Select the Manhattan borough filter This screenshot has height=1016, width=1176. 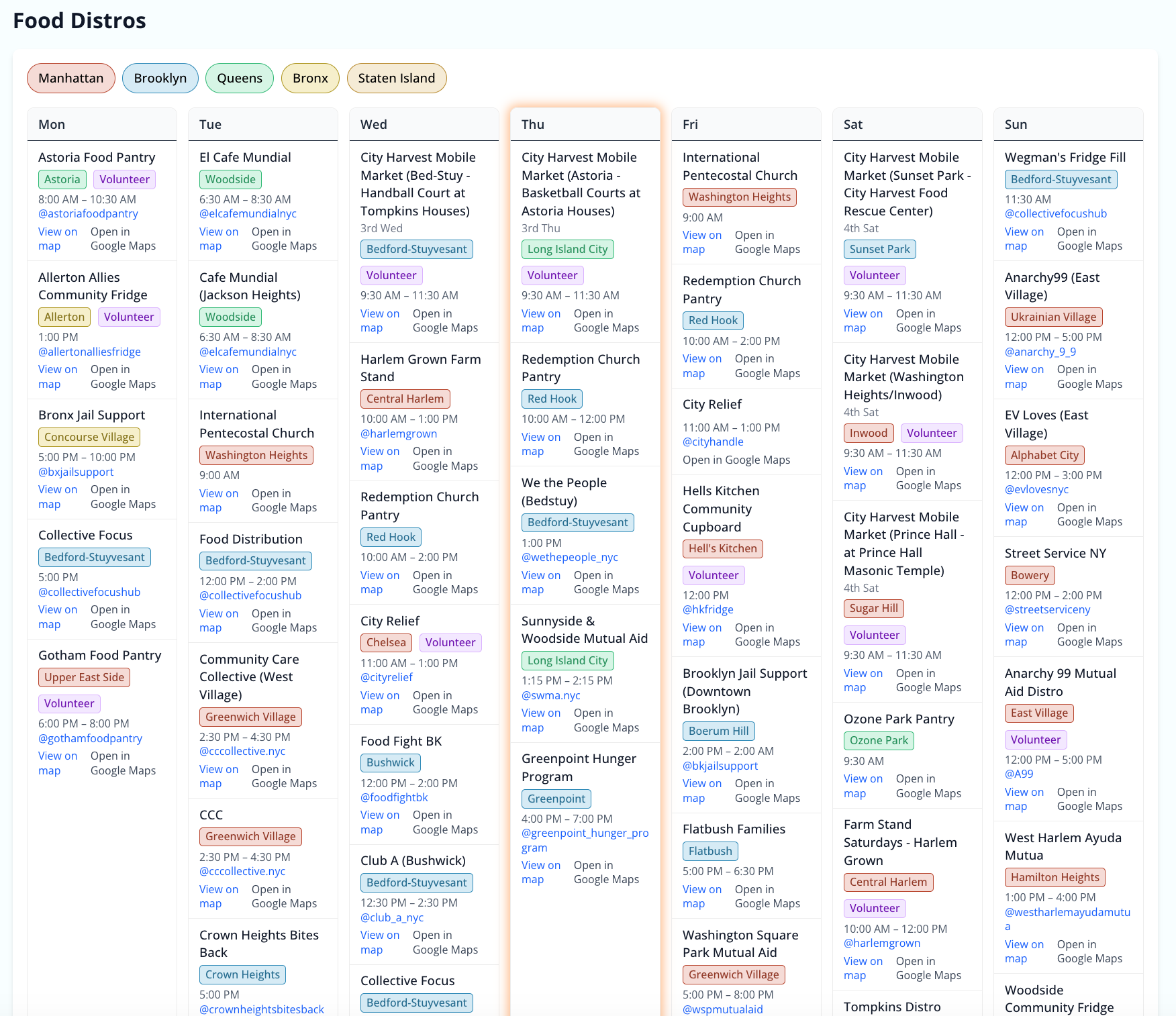(71, 78)
